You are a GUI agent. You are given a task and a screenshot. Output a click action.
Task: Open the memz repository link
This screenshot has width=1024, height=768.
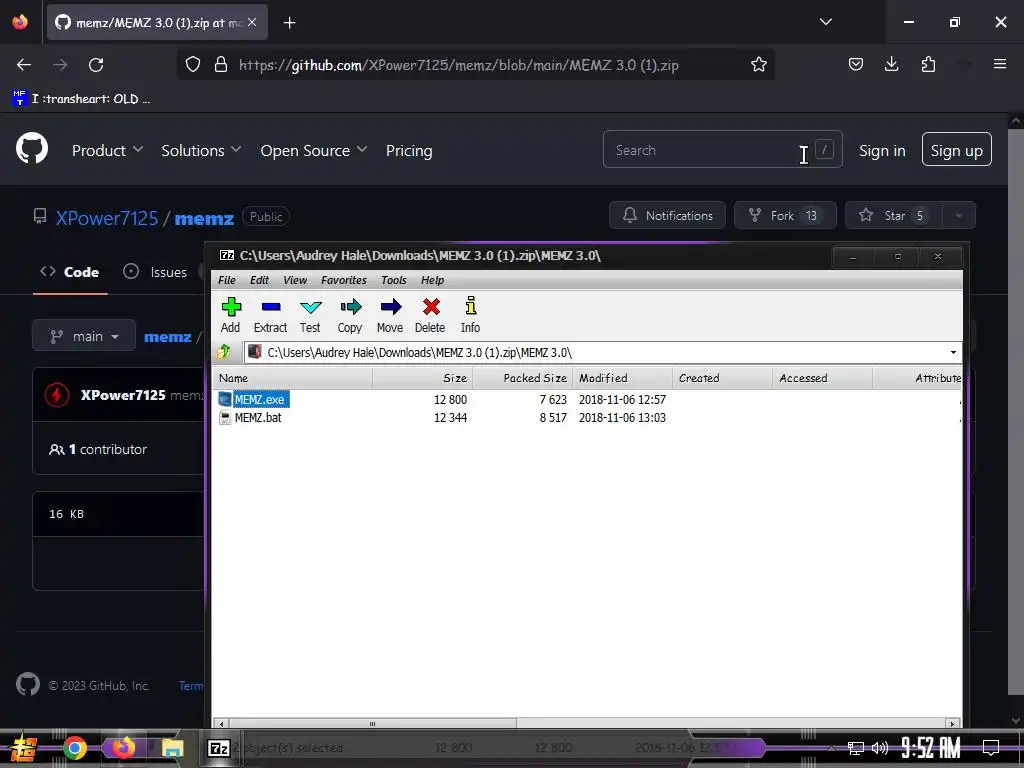pos(204,218)
